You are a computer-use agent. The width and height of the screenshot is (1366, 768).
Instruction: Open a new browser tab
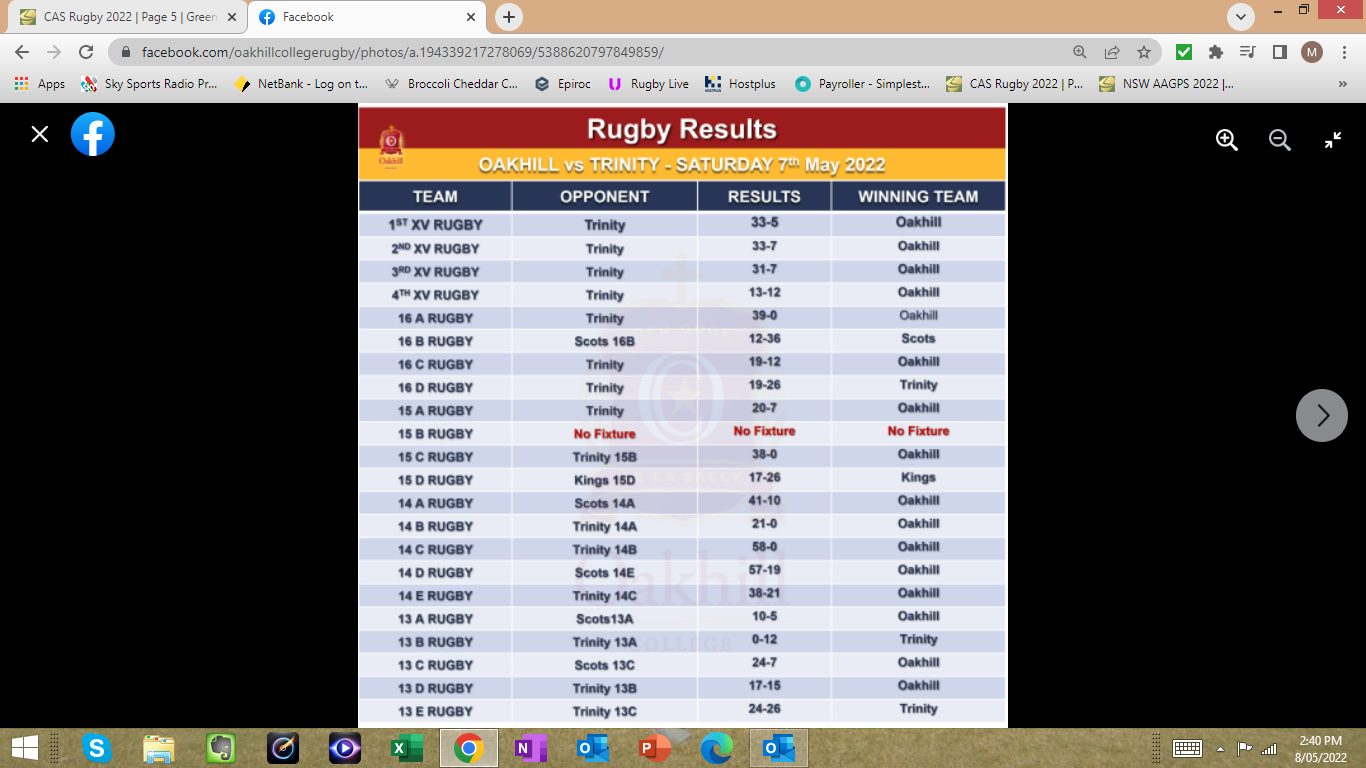(x=509, y=17)
